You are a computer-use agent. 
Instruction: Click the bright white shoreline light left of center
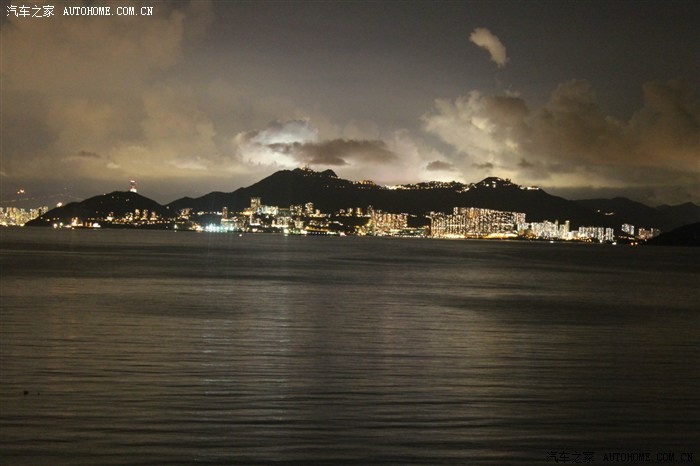pyautogui.click(x=218, y=227)
